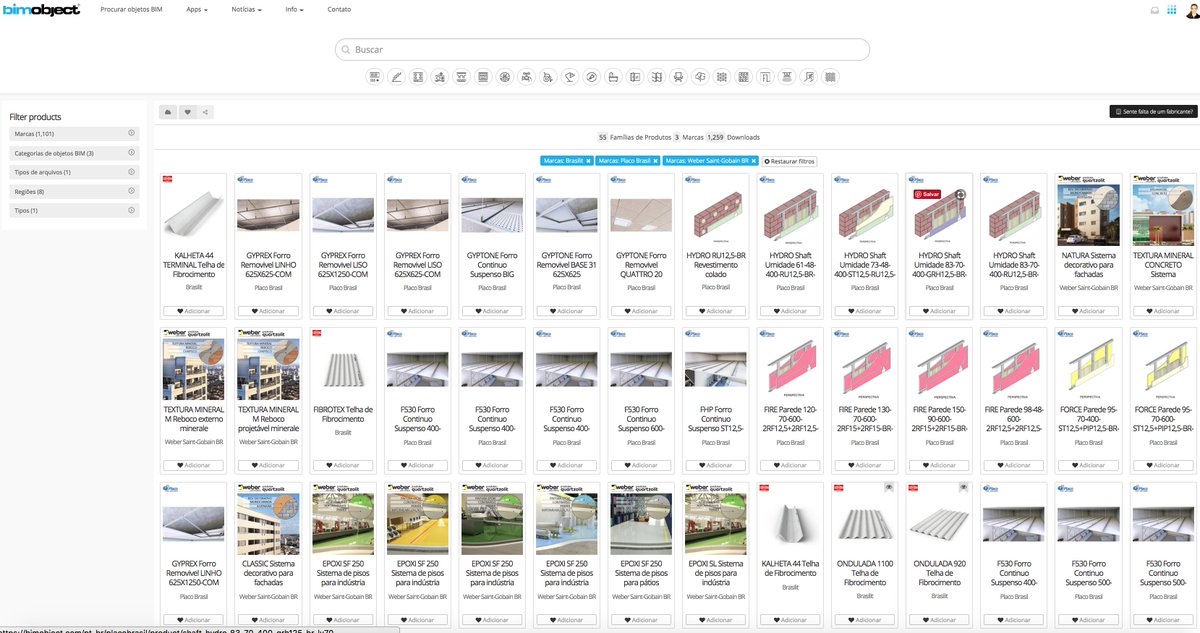Image resolution: width=1200 pixels, height=633 pixels.
Task: Click the cloud download toolbar icon
Action: point(169,112)
